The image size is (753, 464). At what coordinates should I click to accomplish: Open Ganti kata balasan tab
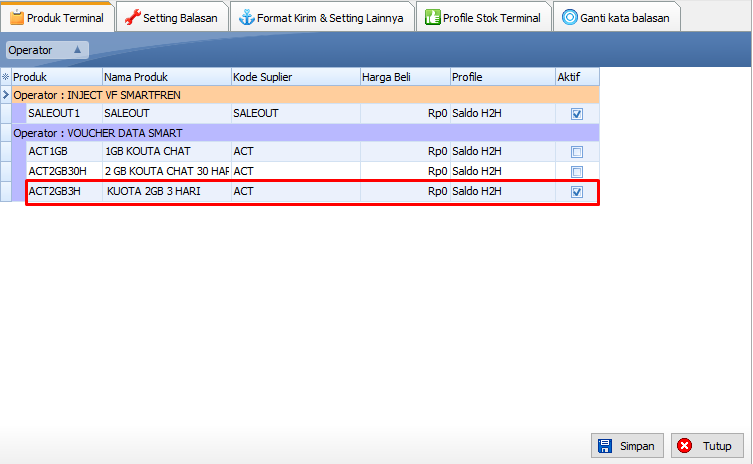(x=616, y=18)
